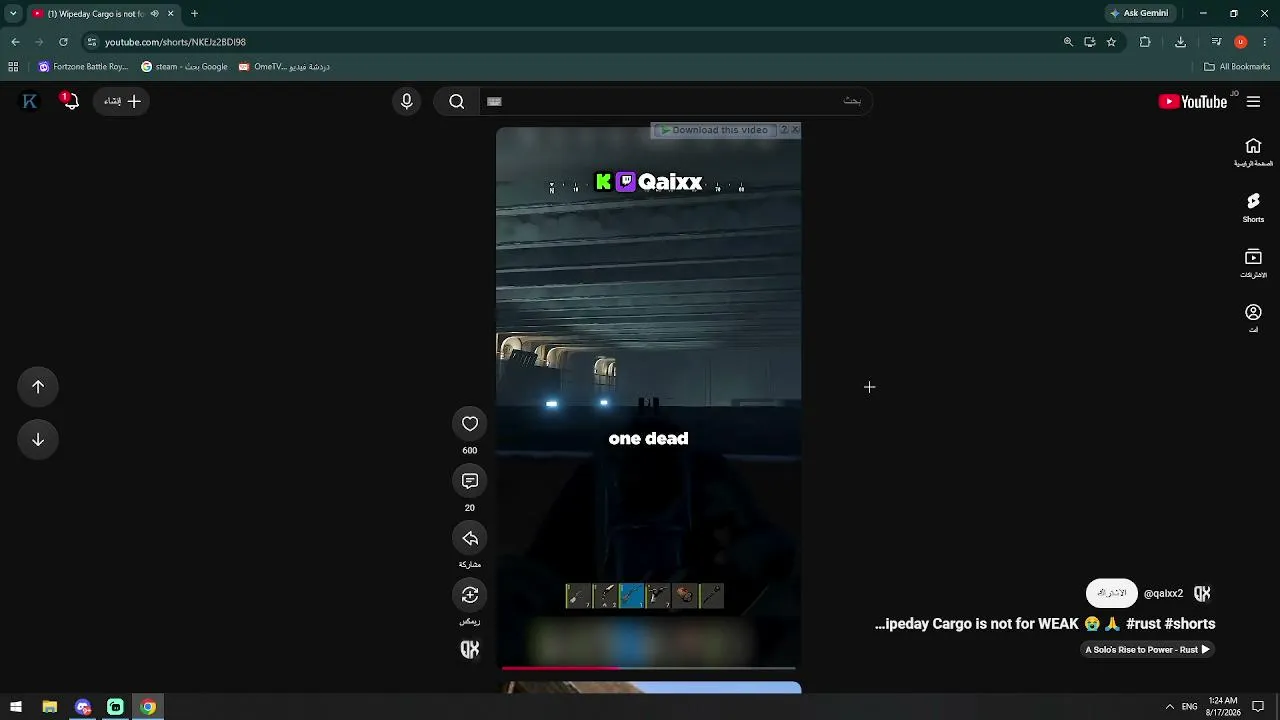Open the YouTube guide hamburger menu
This screenshot has height=720, width=1280.
1253,101
